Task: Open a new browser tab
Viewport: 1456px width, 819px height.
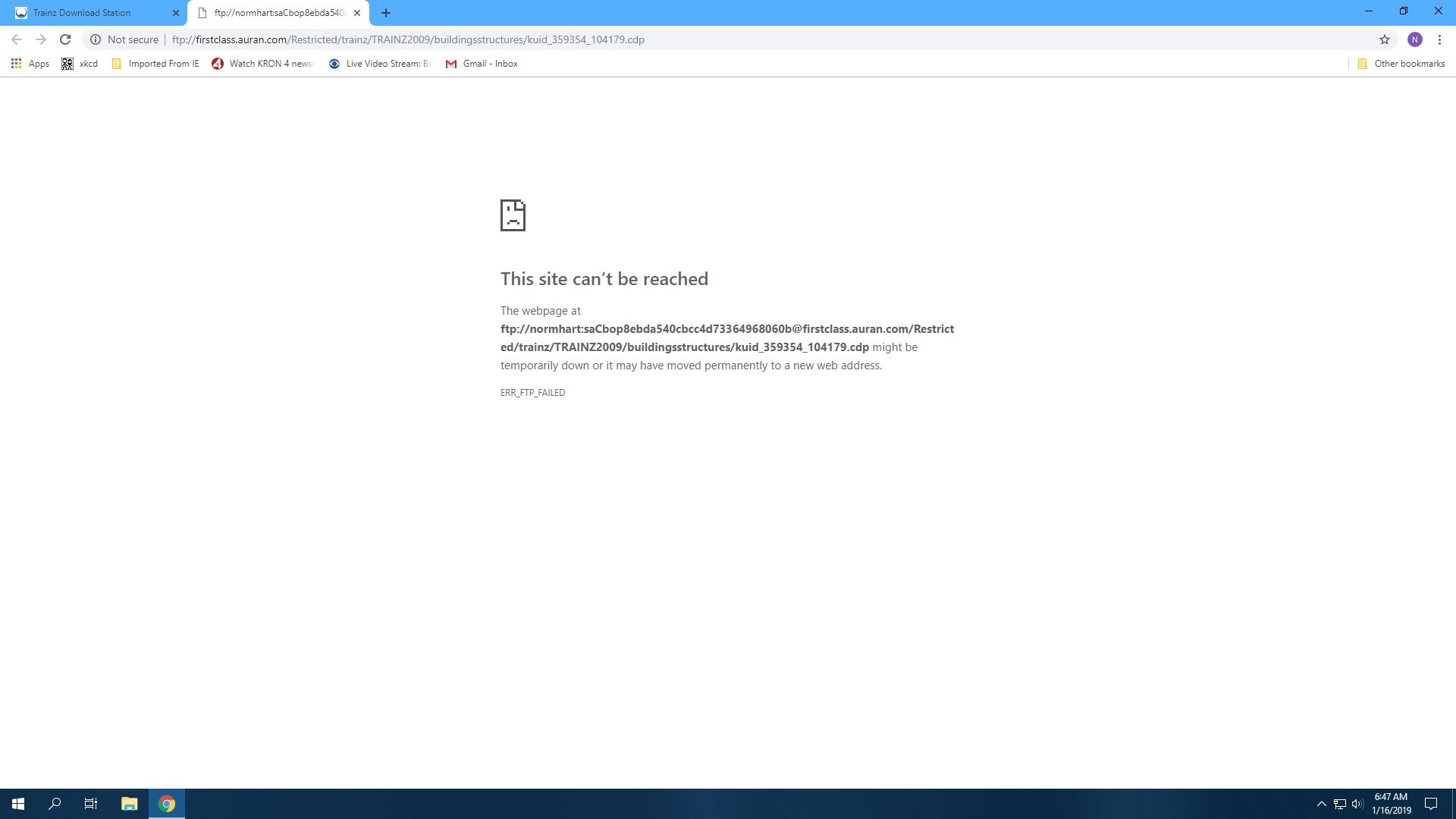Action: point(386,13)
